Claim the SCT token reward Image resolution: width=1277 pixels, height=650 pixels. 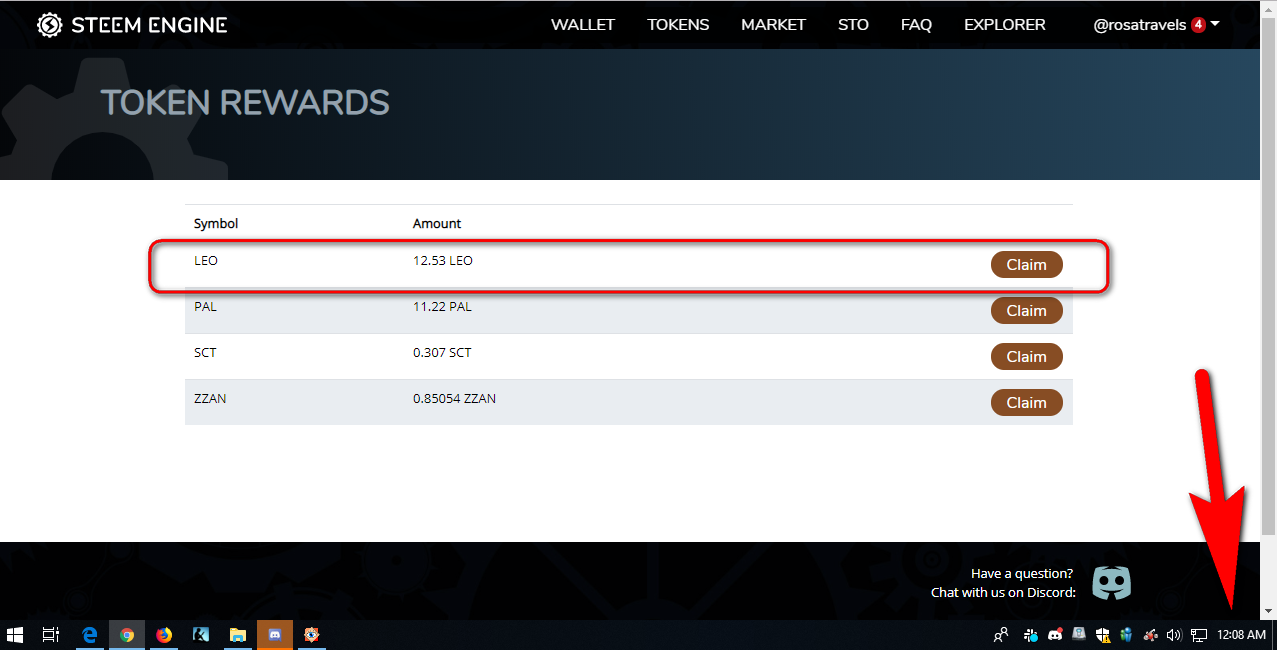click(1026, 357)
